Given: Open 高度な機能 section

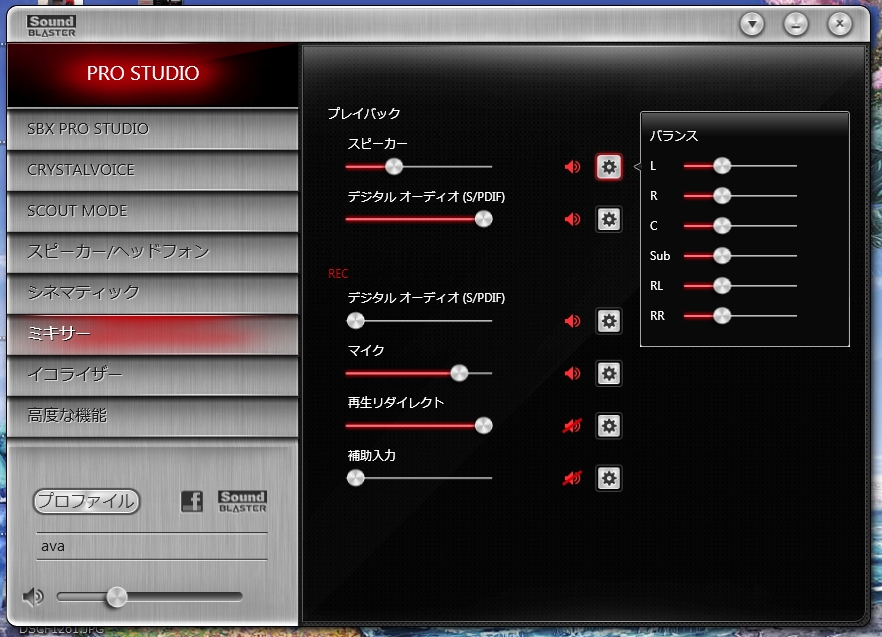Looking at the screenshot, I should pos(152,416).
